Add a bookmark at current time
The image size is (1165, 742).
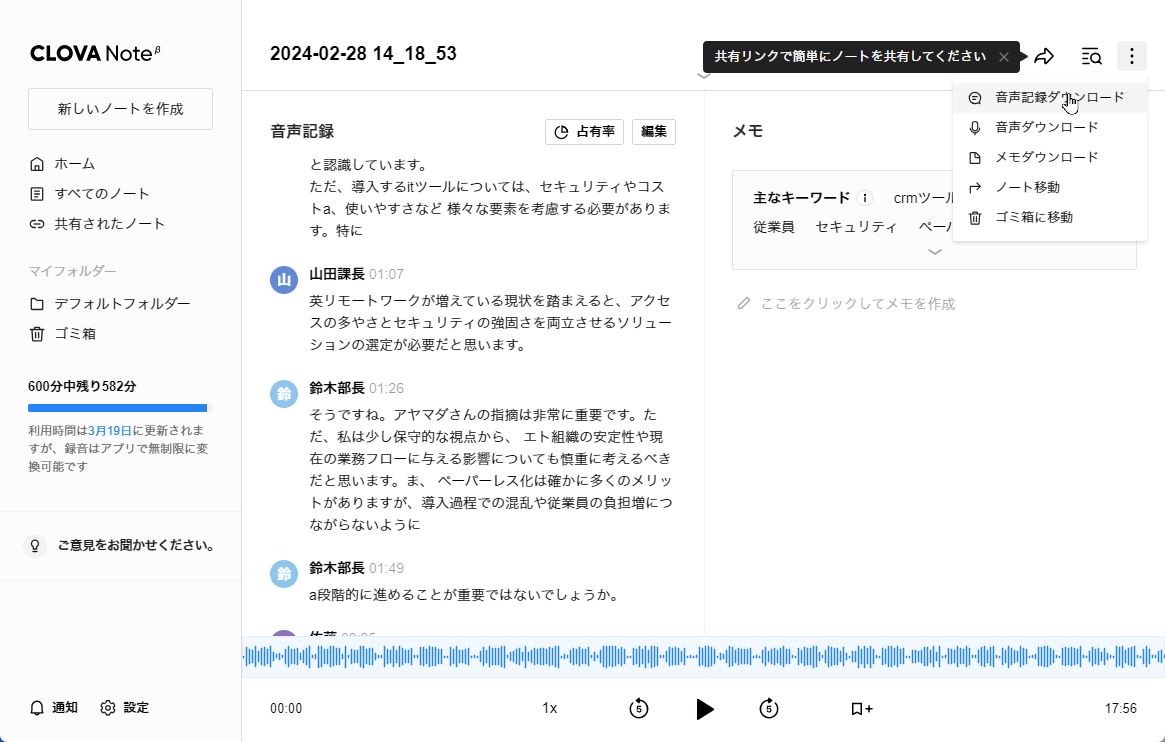[861, 708]
